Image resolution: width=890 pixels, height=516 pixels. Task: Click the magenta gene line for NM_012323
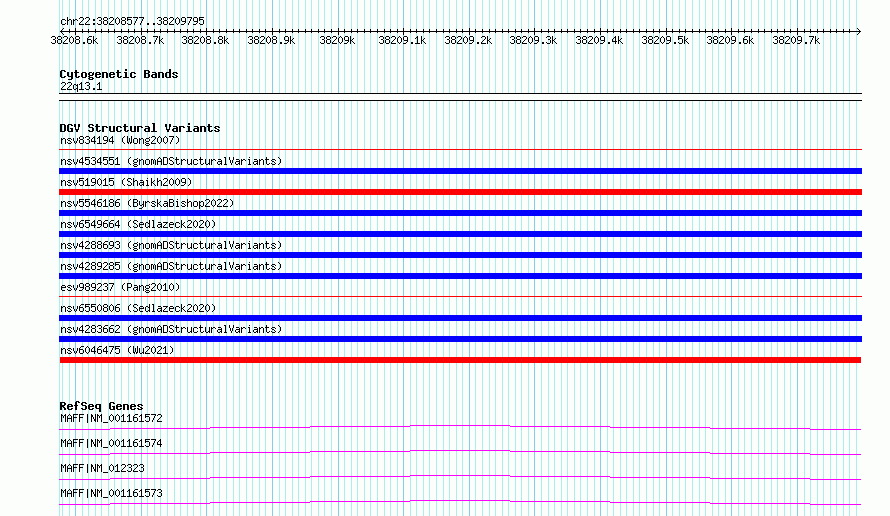pos(460,477)
